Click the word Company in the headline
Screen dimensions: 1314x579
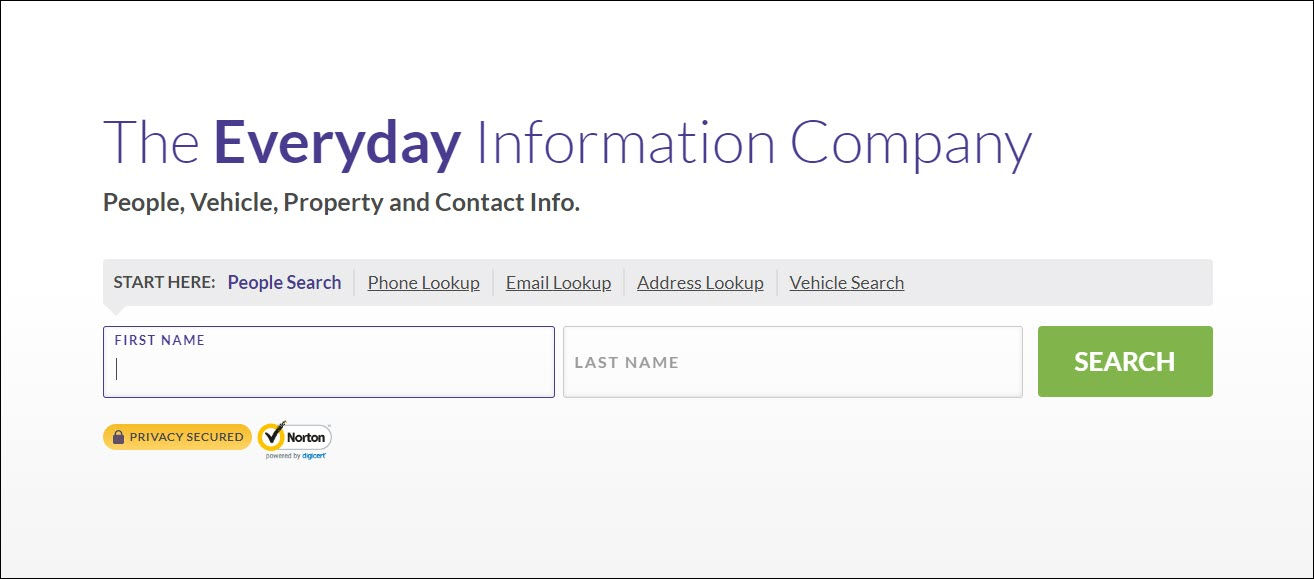(911, 145)
